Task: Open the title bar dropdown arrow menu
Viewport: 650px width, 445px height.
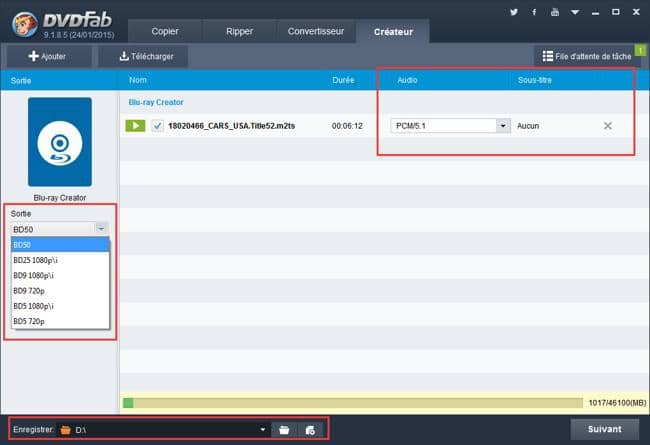Action: click(x=575, y=12)
